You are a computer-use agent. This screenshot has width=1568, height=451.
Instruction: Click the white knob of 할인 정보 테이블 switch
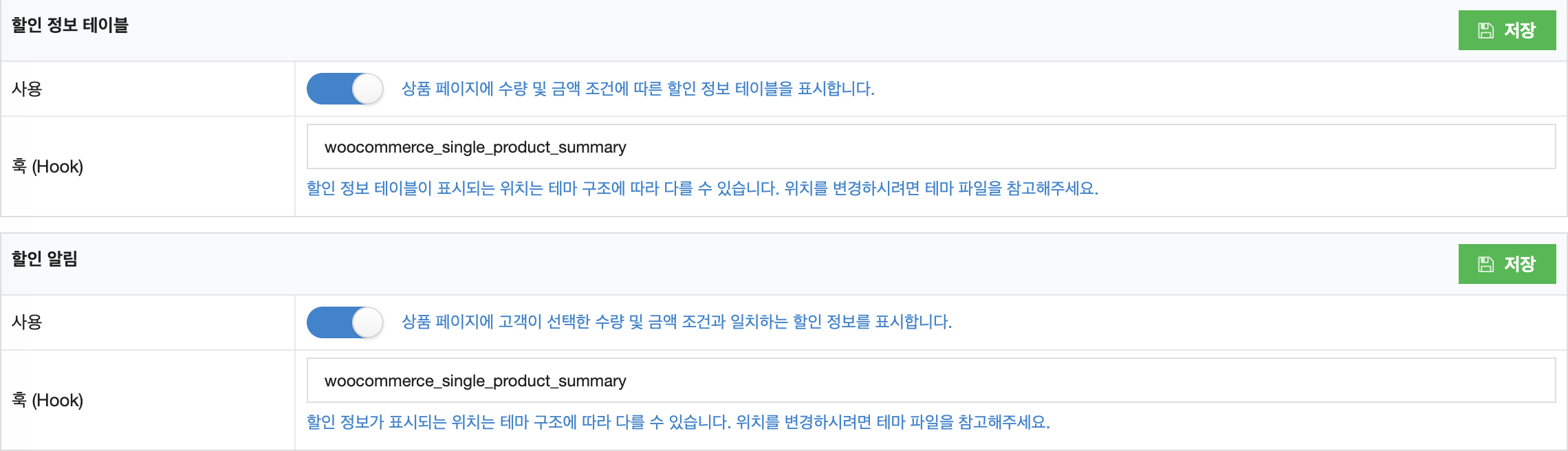(x=367, y=89)
